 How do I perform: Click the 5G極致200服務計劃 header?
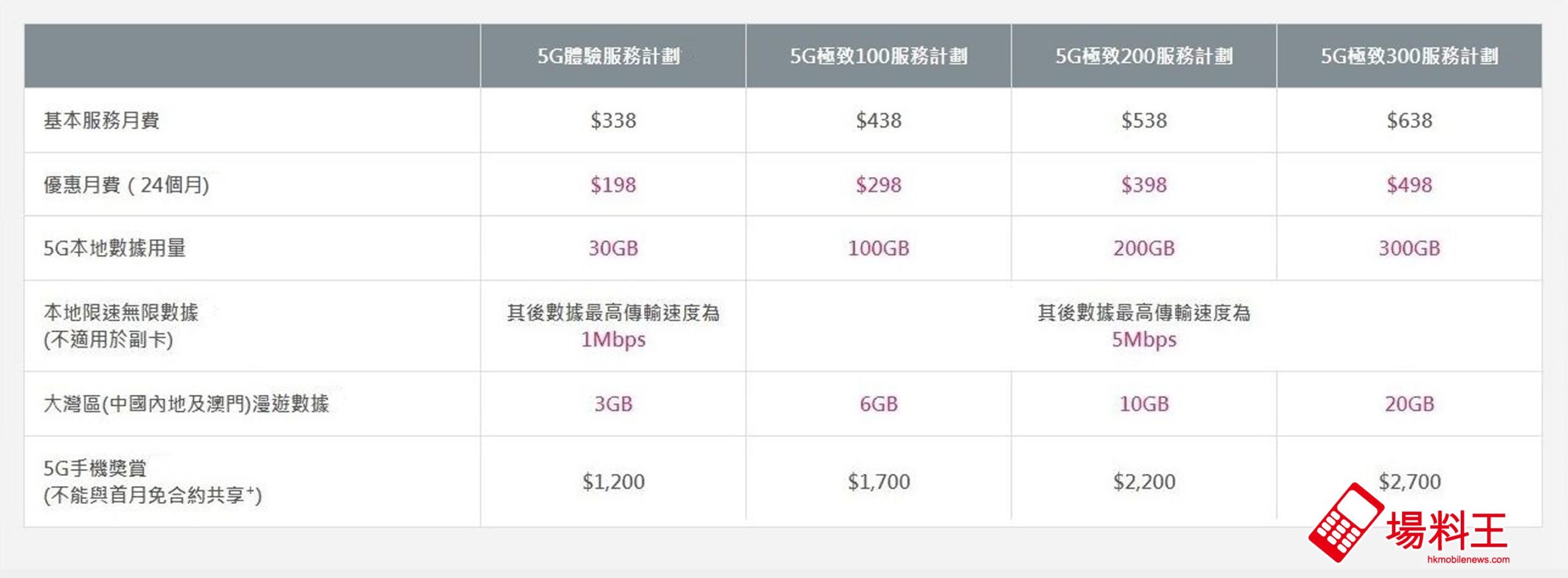pos(1144,56)
